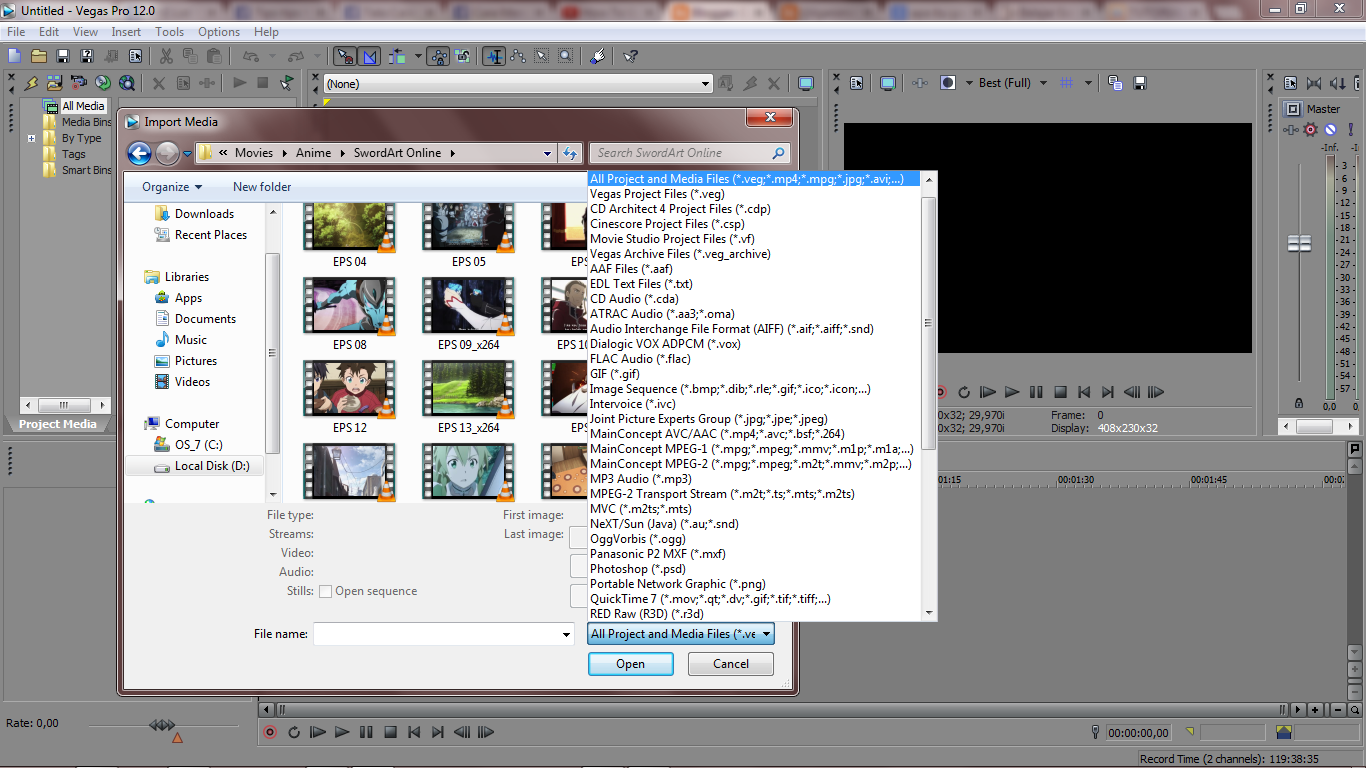Click the Open button in Import Media
This screenshot has width=1366, height=768.
click(630, 664)
